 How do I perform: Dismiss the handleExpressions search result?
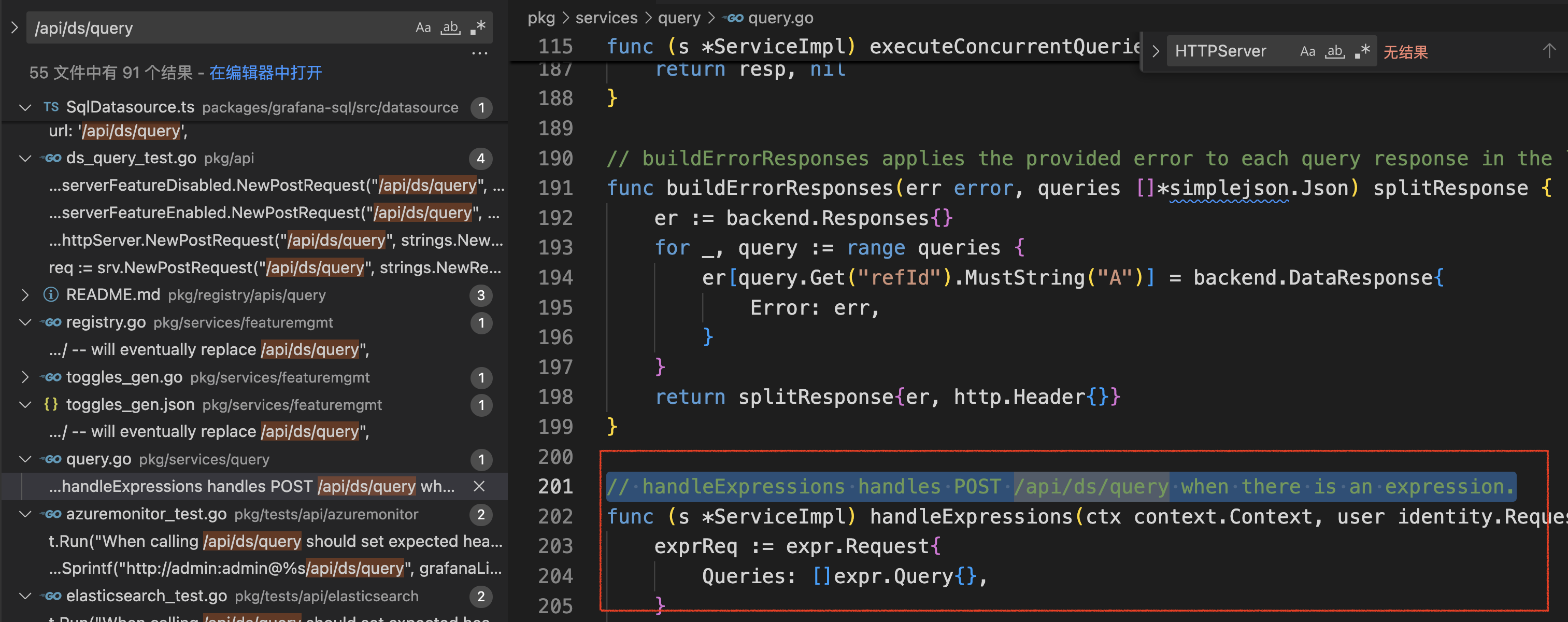[x=479, y=486]
